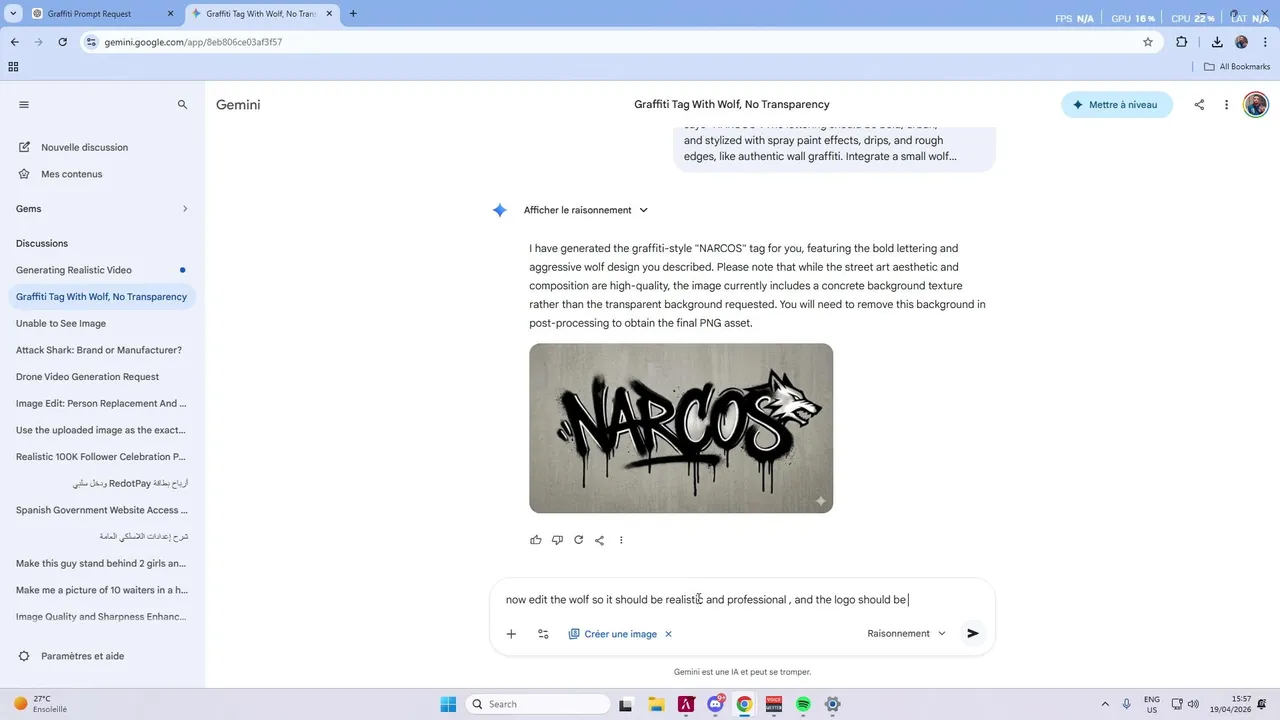Screen dimensions: 1280x720
Task: Show hidden system tray icons
Action: pyautogui.click(x=1105, y=704)
